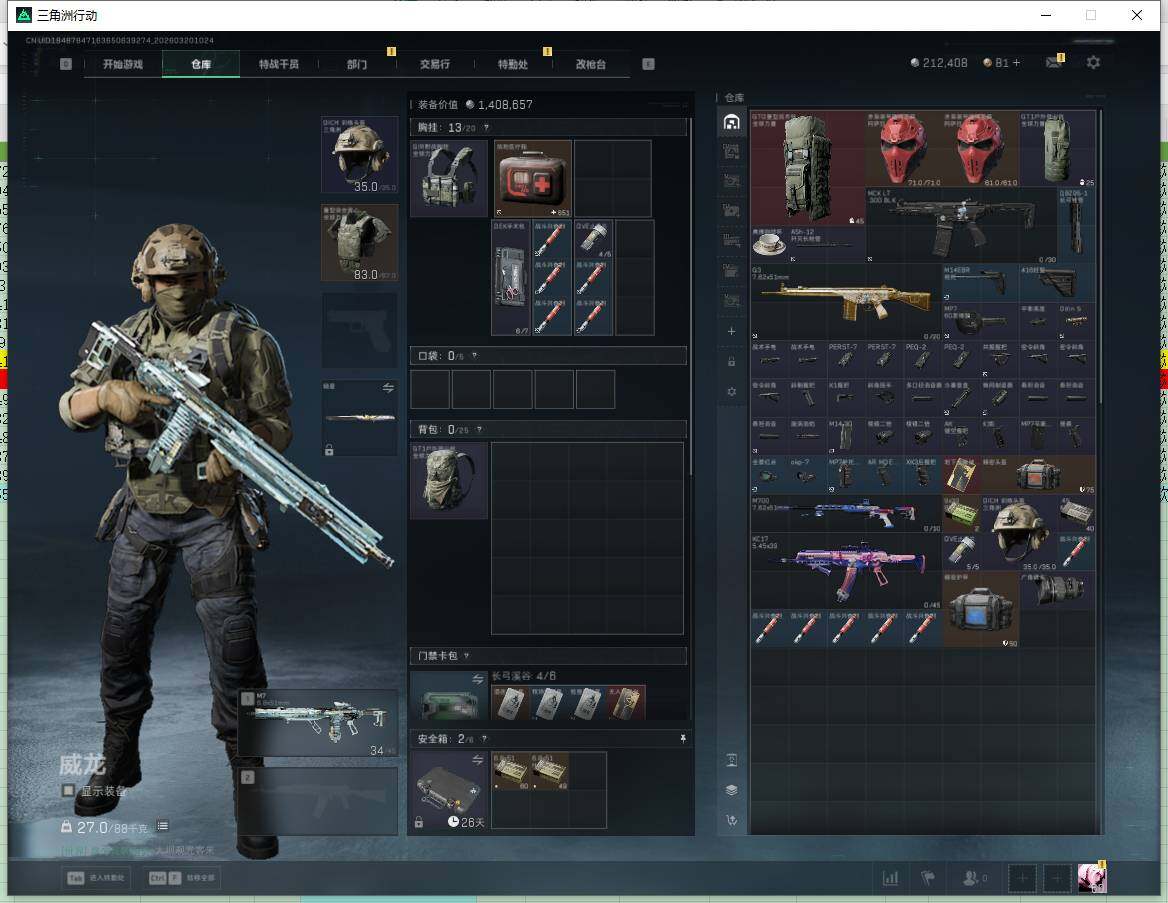This screenshot has height=903, width=1168.
Task: Click the first empty pocket slot
Action: click(430, 389)
